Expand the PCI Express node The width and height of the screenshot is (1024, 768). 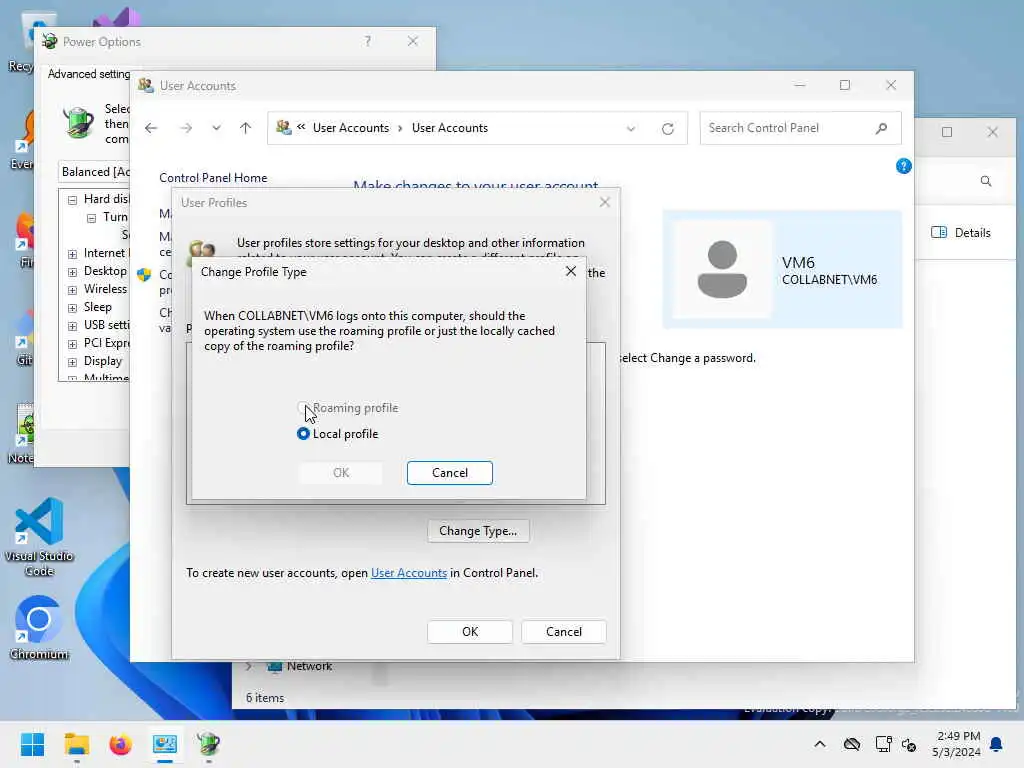(x=72, y=344)
